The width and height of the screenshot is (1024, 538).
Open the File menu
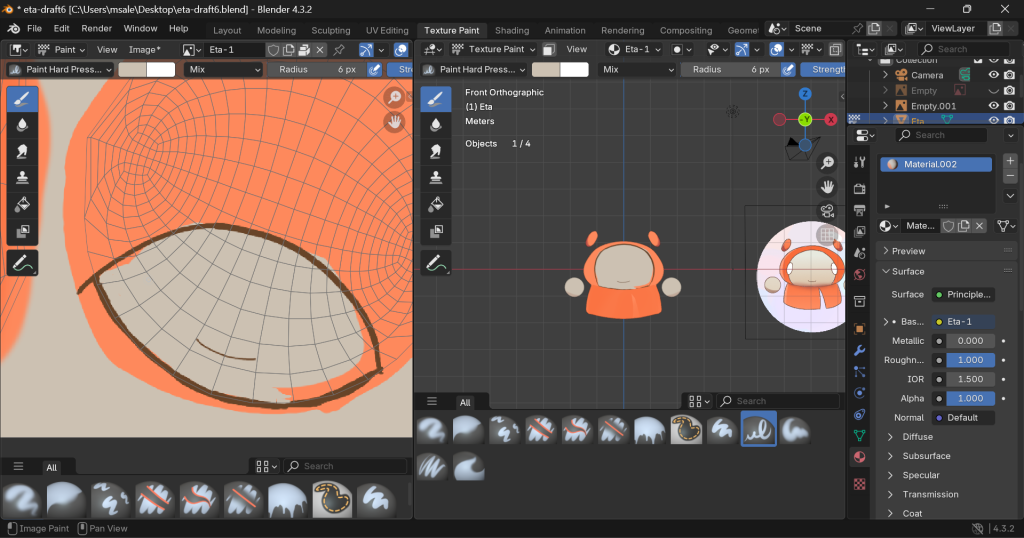pos(34,29)
